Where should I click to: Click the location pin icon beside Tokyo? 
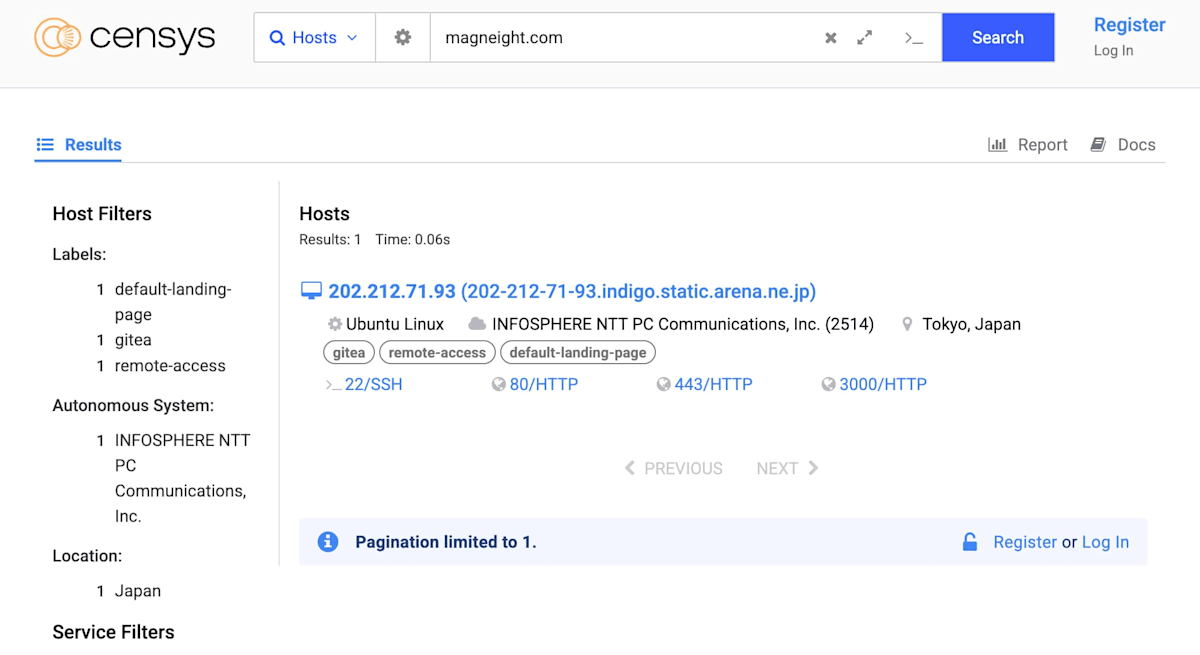(907, 324)
